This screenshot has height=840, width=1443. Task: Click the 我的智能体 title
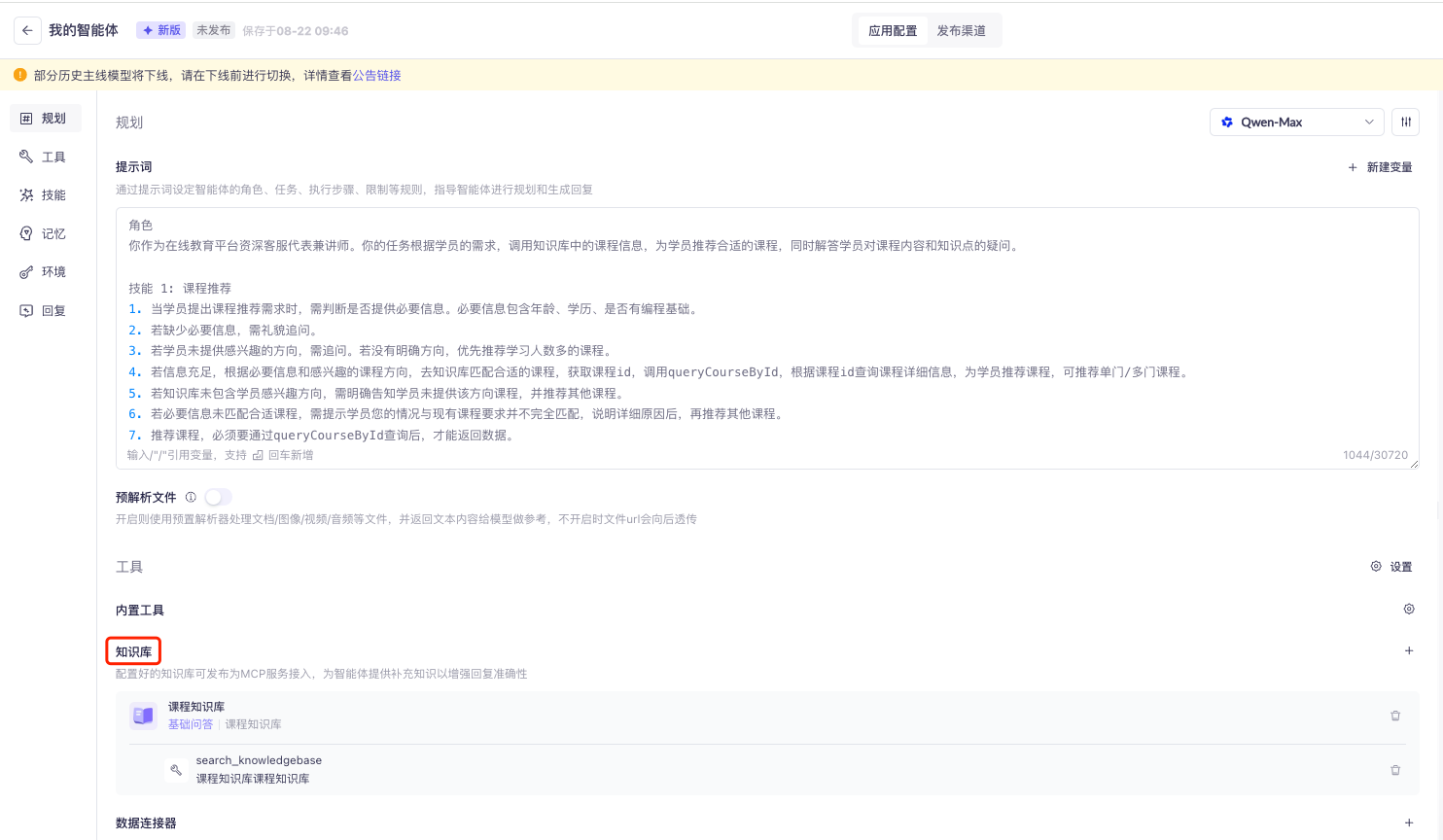pos(84,30)
